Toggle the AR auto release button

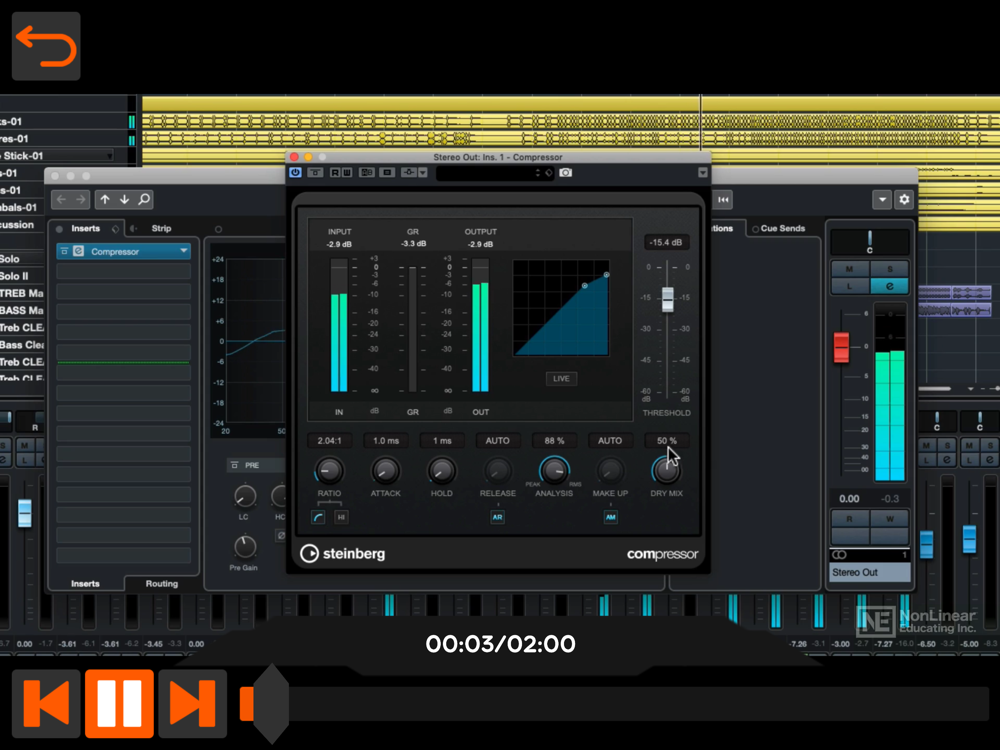(497, 517)
